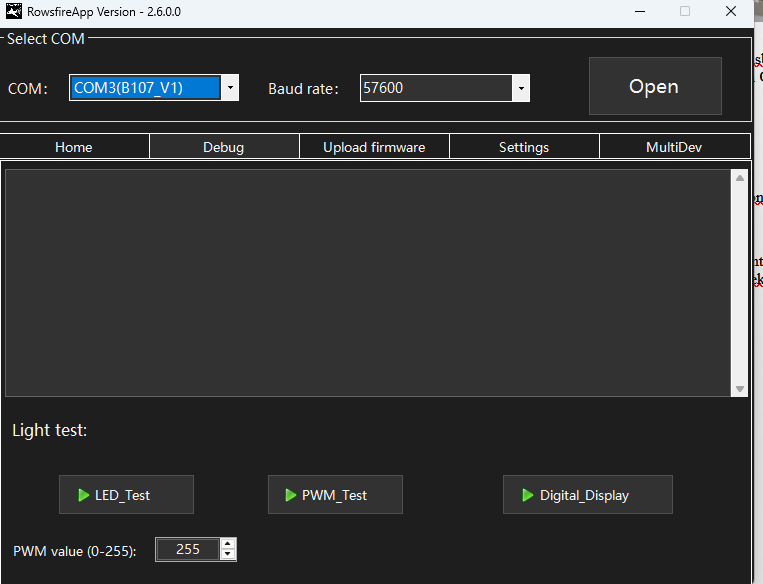
Task: Click the PWM value (0-255) label
Action: point(74,551)
